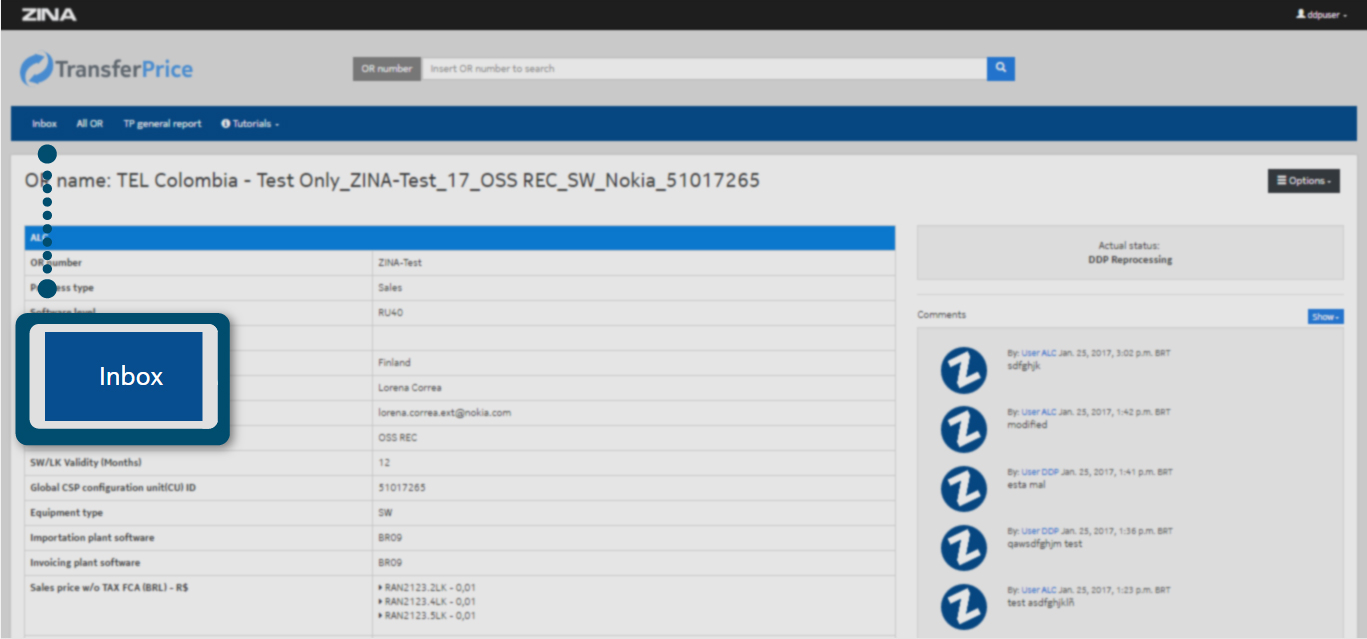Open the All OR page

(89, 124)
